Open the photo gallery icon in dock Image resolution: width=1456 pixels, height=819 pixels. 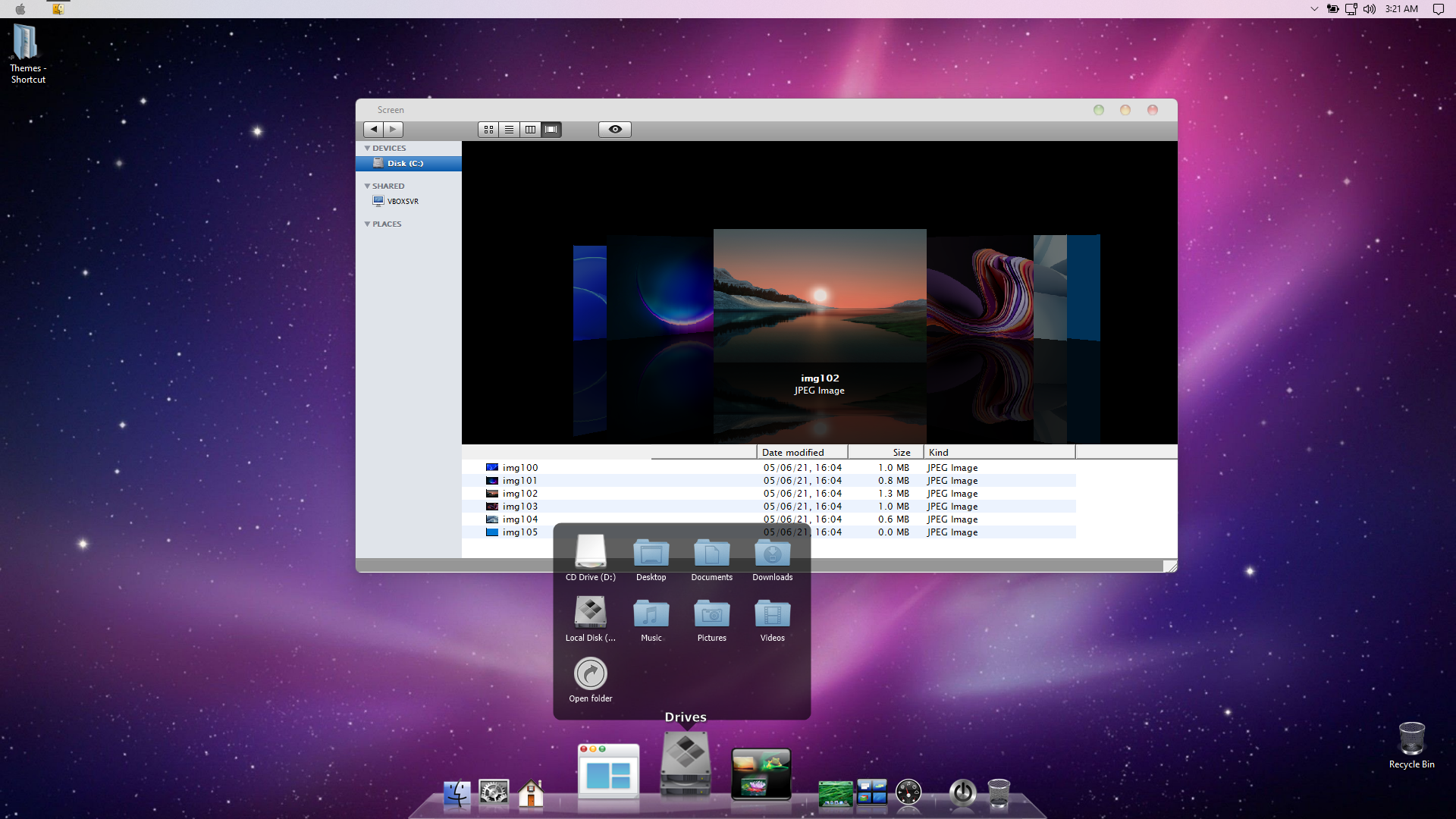point(761,773)
